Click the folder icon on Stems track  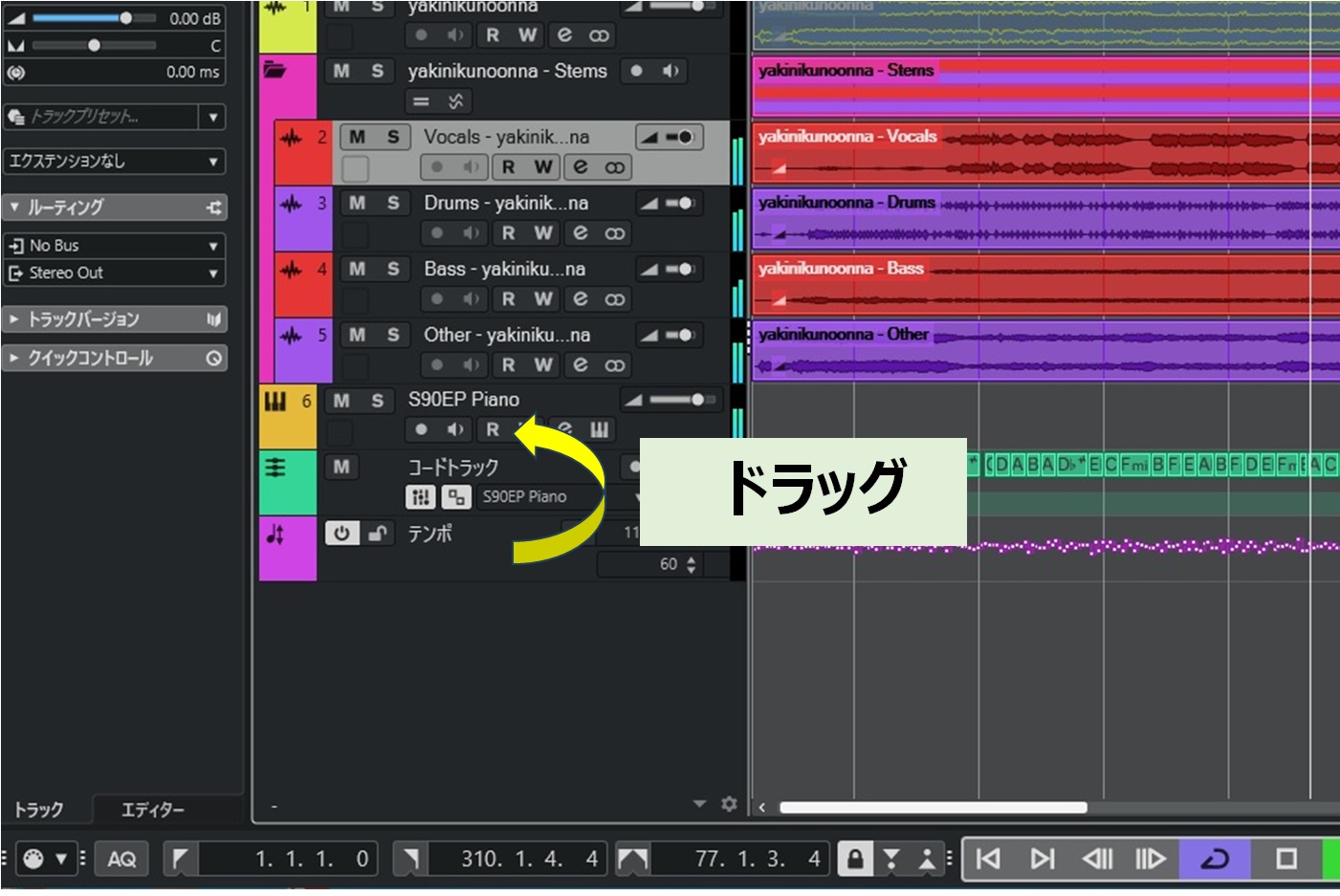point(275,70)
